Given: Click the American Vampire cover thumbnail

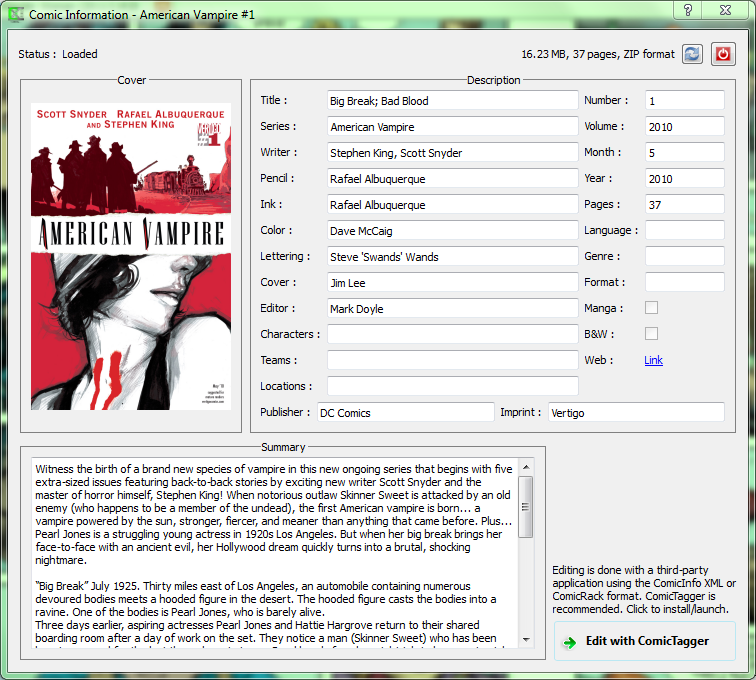Looking at the screenshot, I should point(131,256).
